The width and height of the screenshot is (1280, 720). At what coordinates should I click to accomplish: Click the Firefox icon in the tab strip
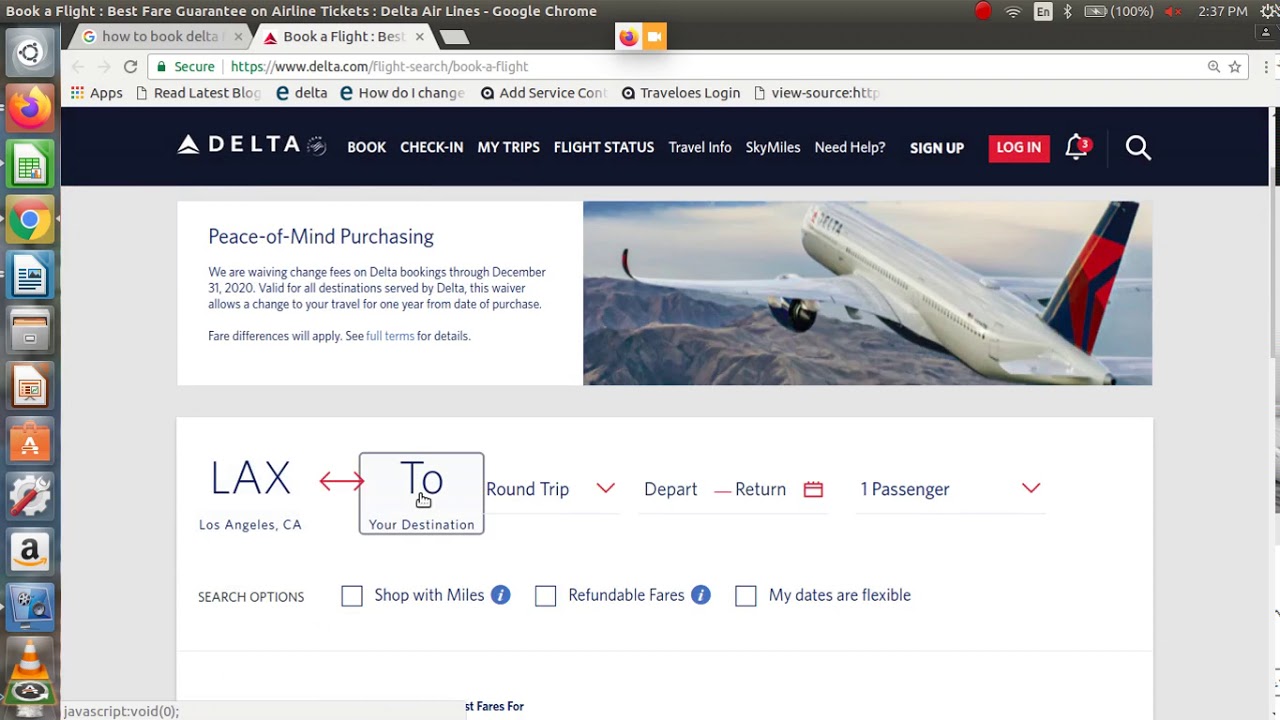coord(628,37)
